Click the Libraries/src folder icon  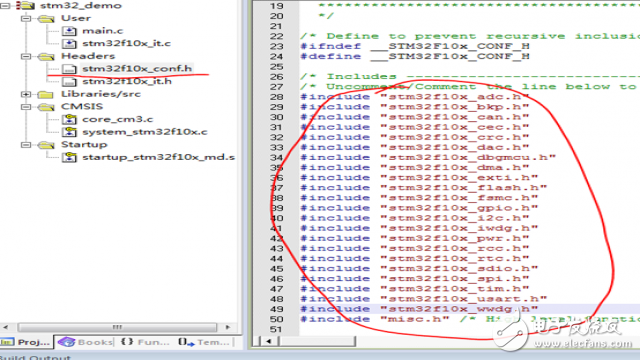[46, 94]
